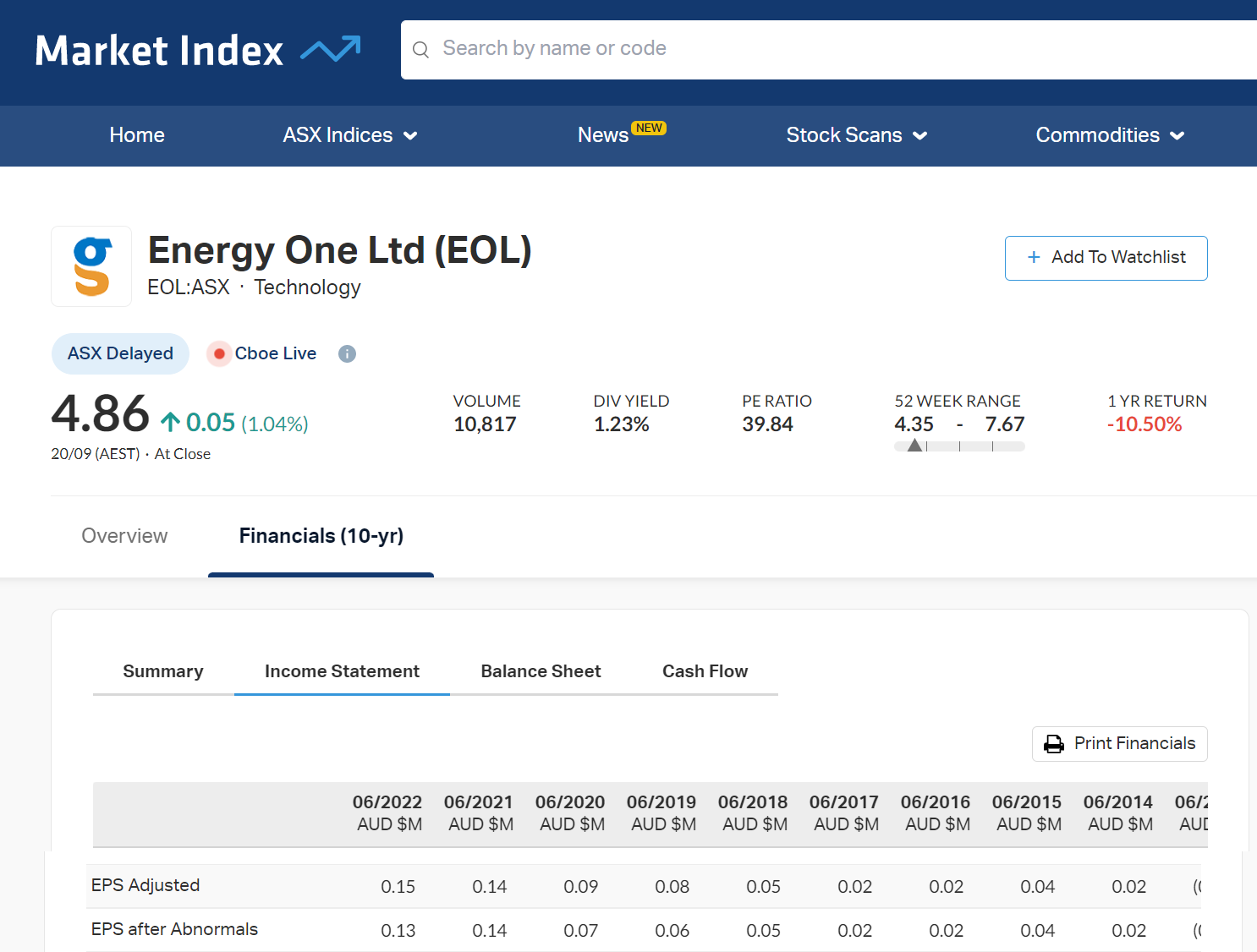Screen dimensions: 1257x952
Task: Click the price change 0.05 (1.04%)
Action: (247, 423)
